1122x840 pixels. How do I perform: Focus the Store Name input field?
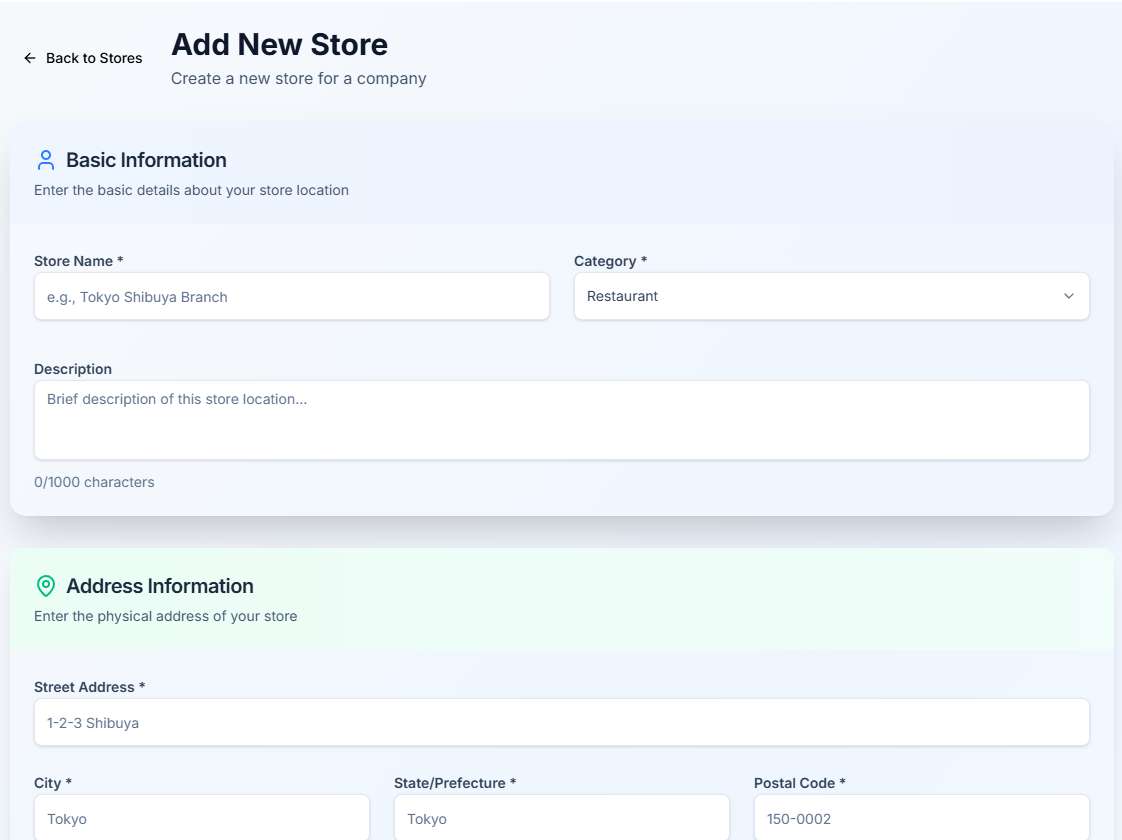pos(291,297)
